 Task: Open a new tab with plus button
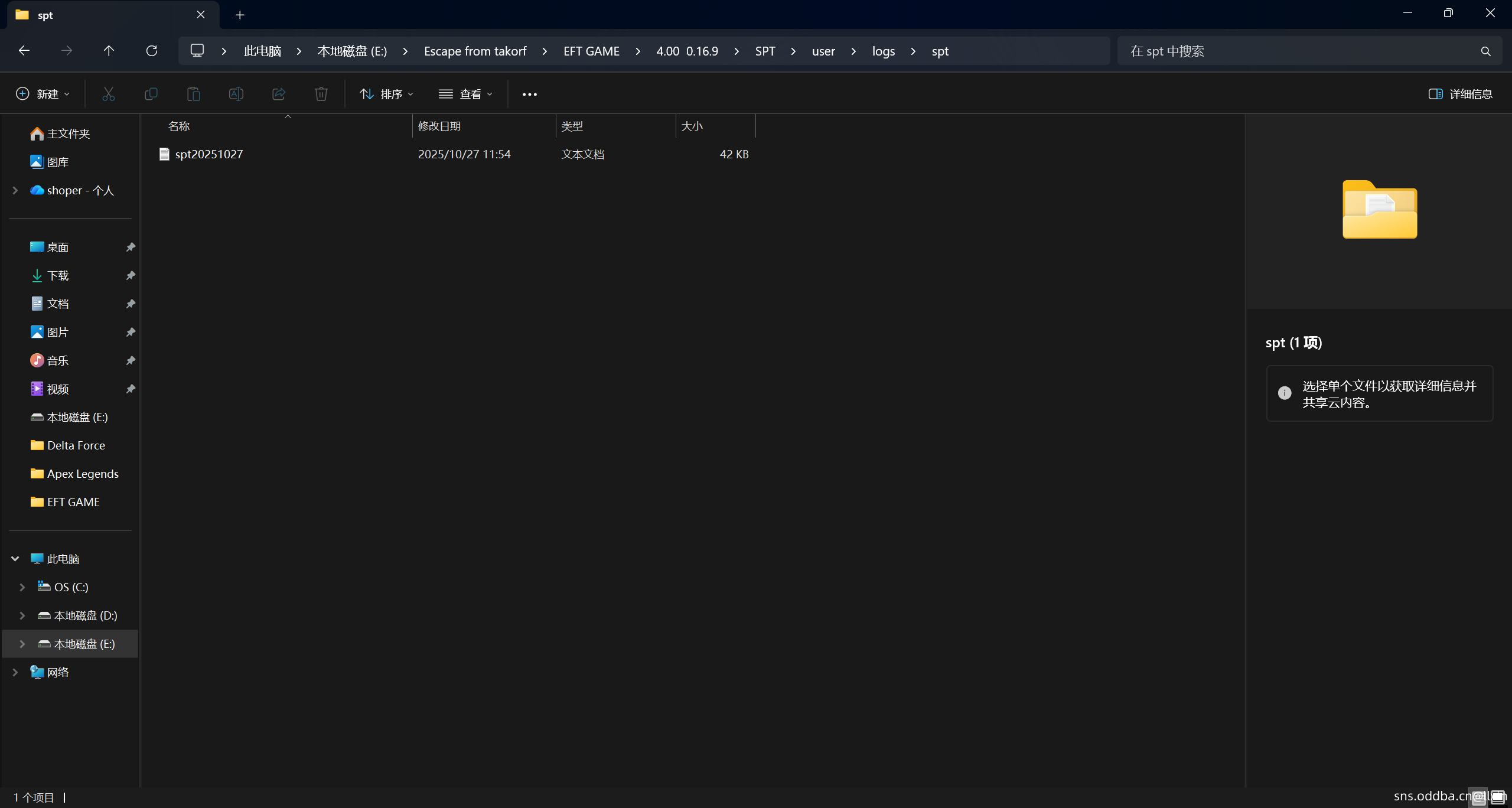(240, 15)
